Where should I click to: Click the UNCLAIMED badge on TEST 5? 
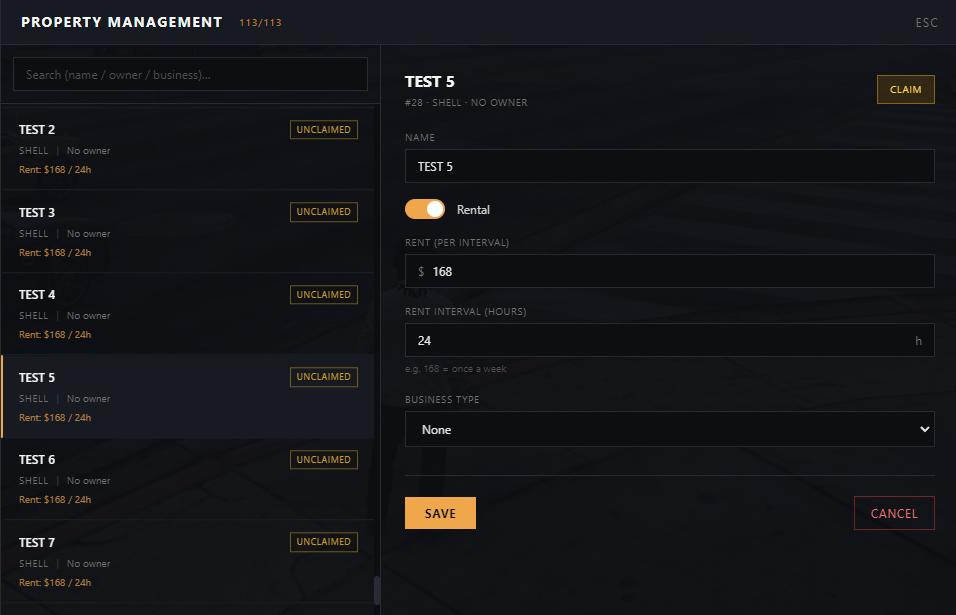pyautogui.click(x=324, y=377)
